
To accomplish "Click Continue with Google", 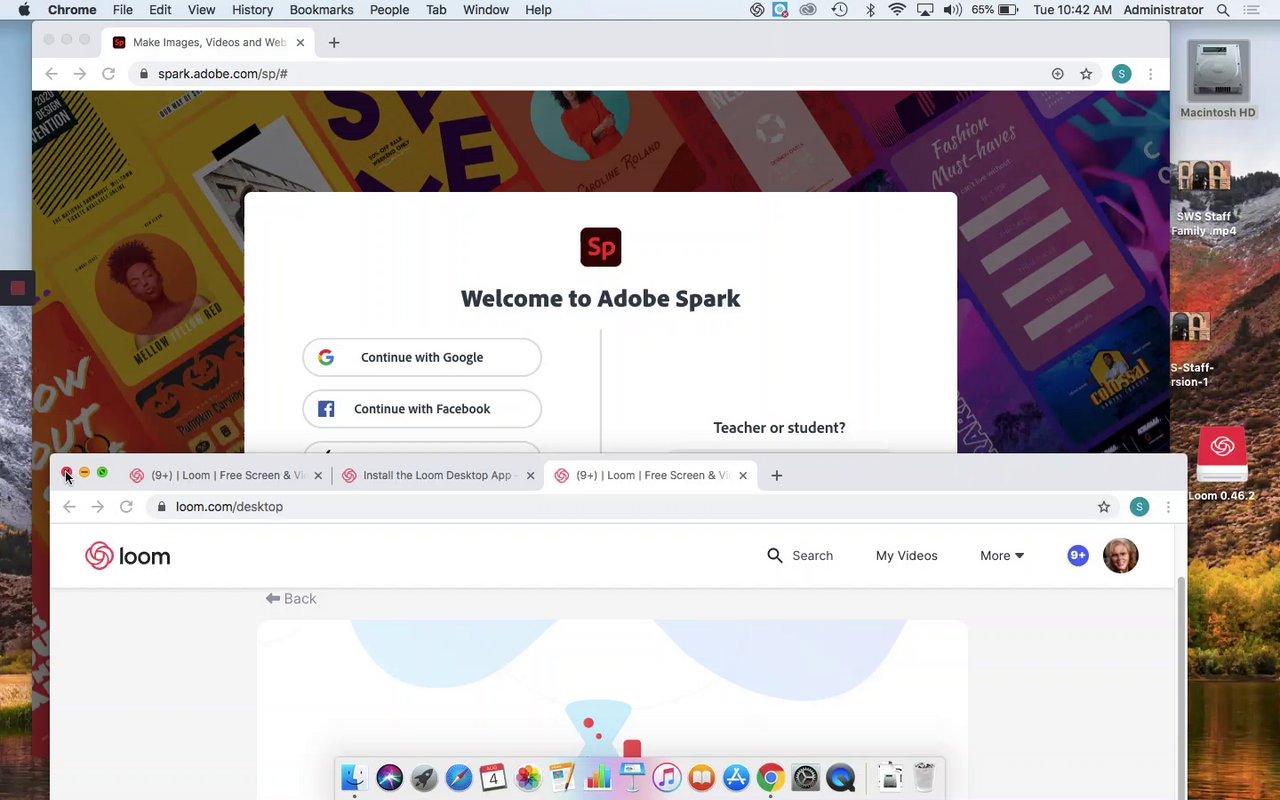I will [422, 357].
